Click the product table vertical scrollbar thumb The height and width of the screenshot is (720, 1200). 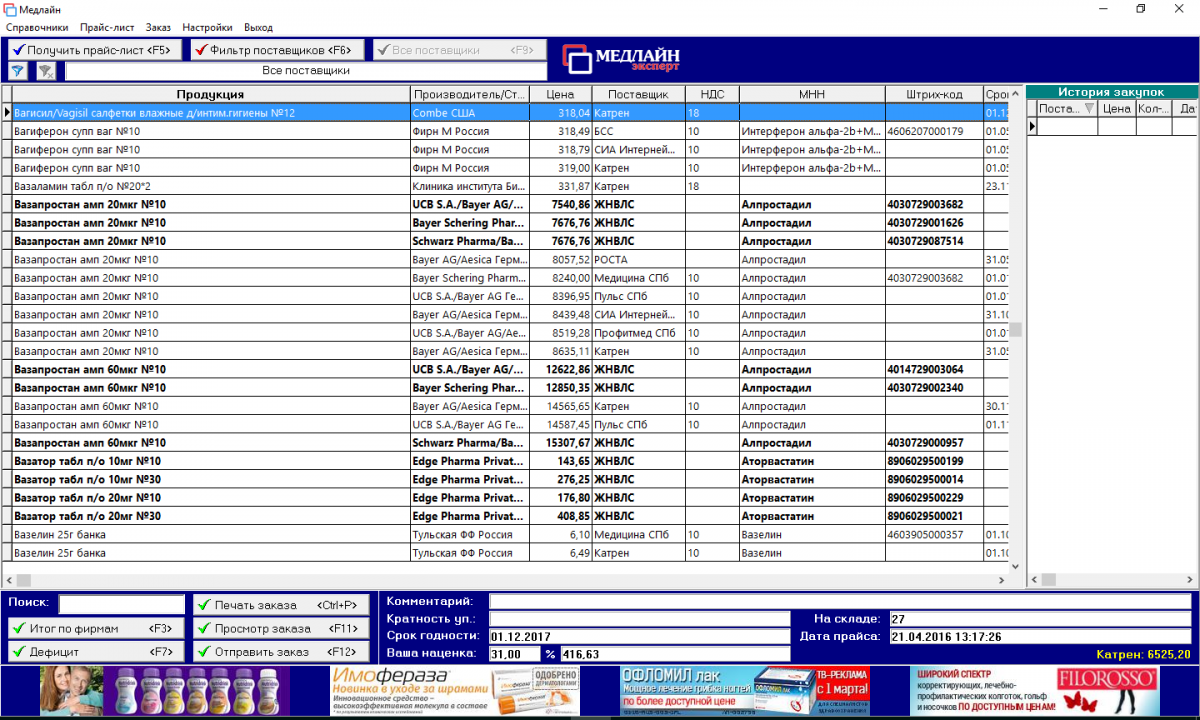(x=1015, y=329)
